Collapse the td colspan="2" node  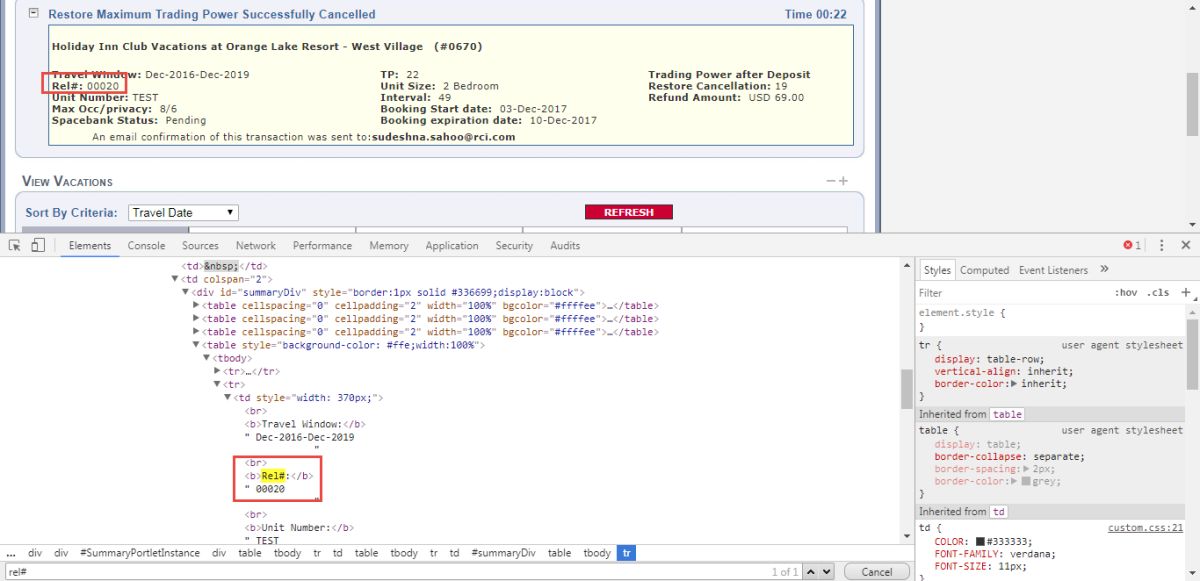click(x=174, y=279)
